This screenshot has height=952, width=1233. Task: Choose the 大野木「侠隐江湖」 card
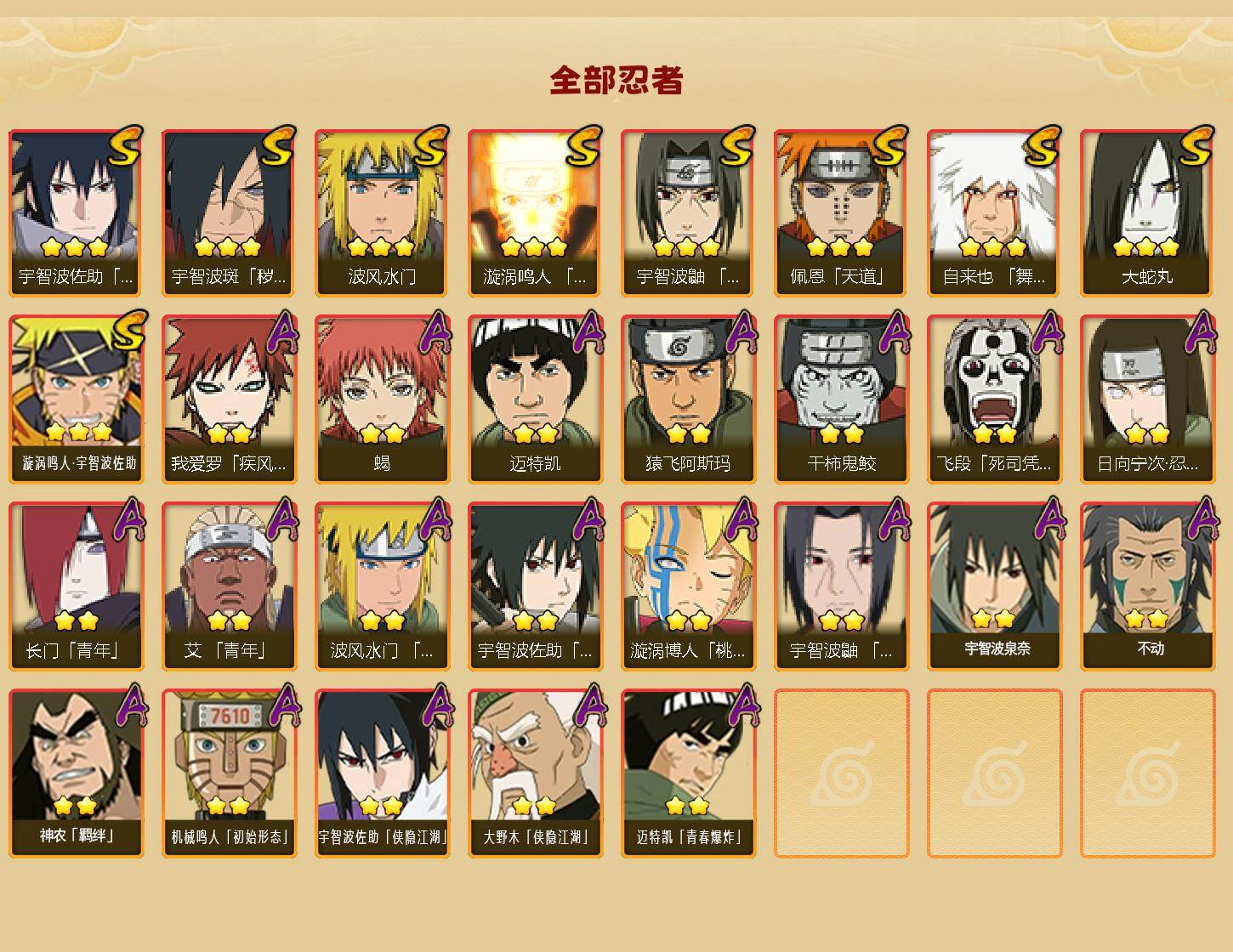click(535, 773)
